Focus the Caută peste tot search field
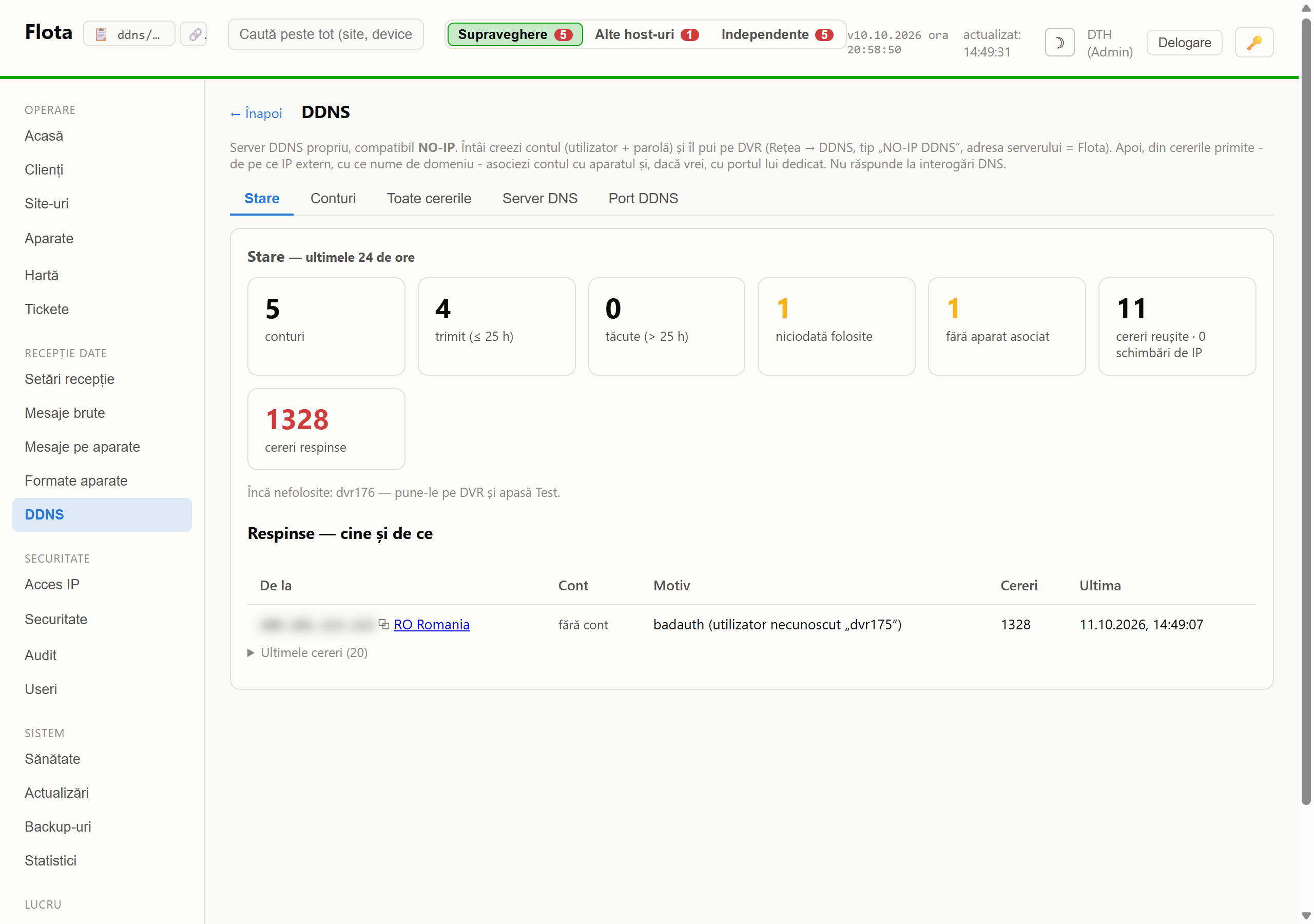1314x924 pixels. [x=325, y=34]
